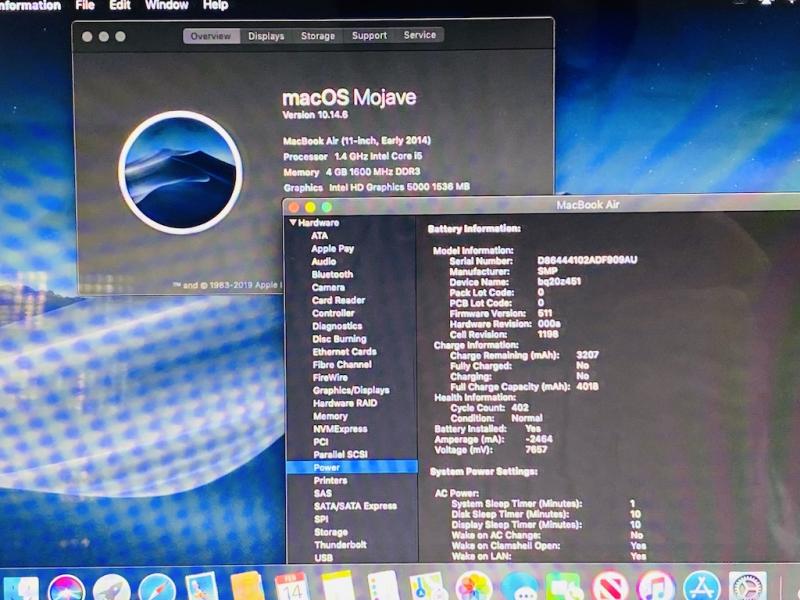Click the Full Charge Capacity value 4018
800x600 pixels.
[587, 386]
